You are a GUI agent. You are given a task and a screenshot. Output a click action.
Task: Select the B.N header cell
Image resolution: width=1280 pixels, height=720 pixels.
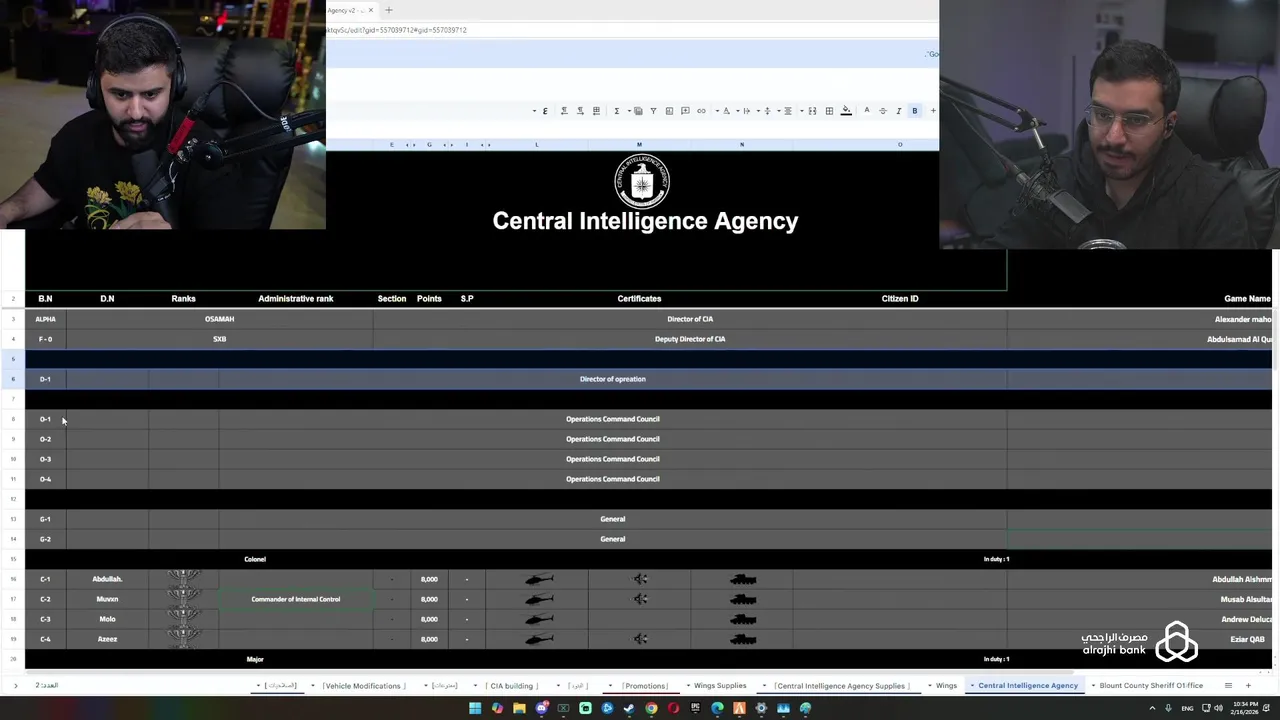(x=45, y=299)
